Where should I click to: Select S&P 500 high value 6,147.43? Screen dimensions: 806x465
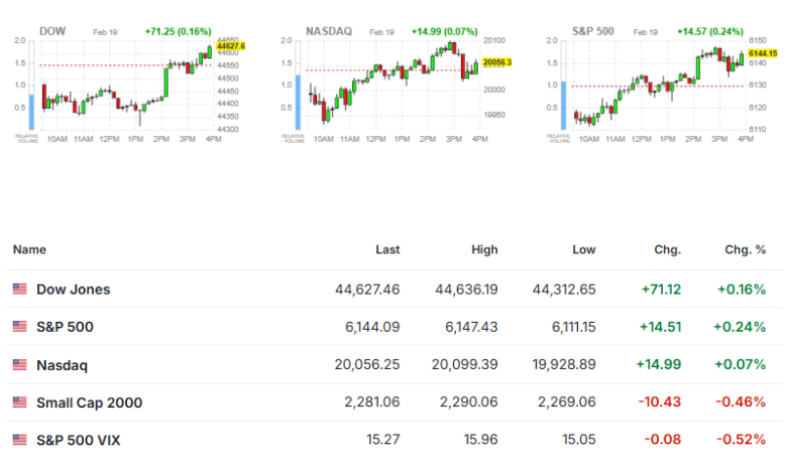[x=471, y=327]
